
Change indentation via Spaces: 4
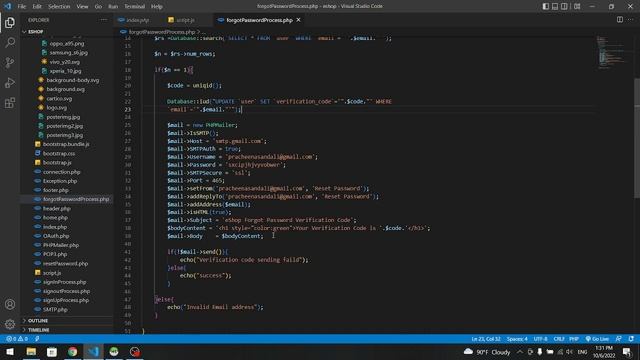pos(517,339)
